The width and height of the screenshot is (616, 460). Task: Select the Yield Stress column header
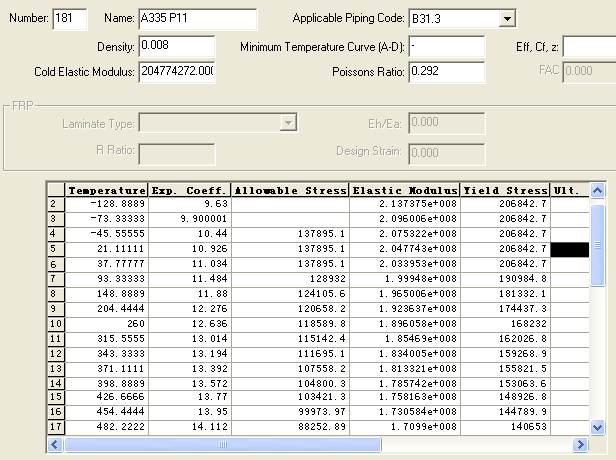(x=505, y=190)
